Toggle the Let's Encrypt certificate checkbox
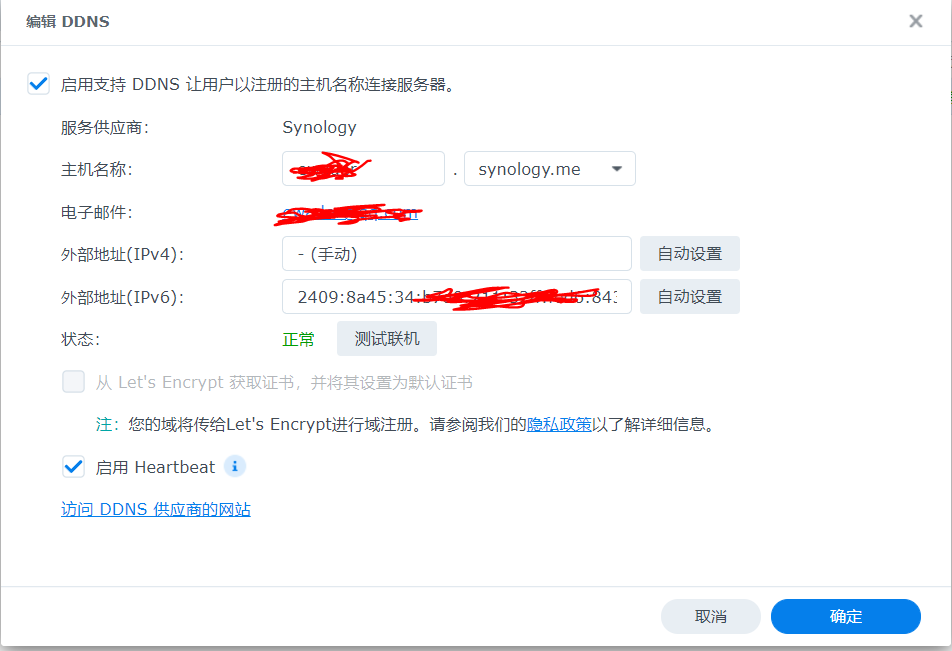This screenshot has height=651, width=952. (73, 382)
